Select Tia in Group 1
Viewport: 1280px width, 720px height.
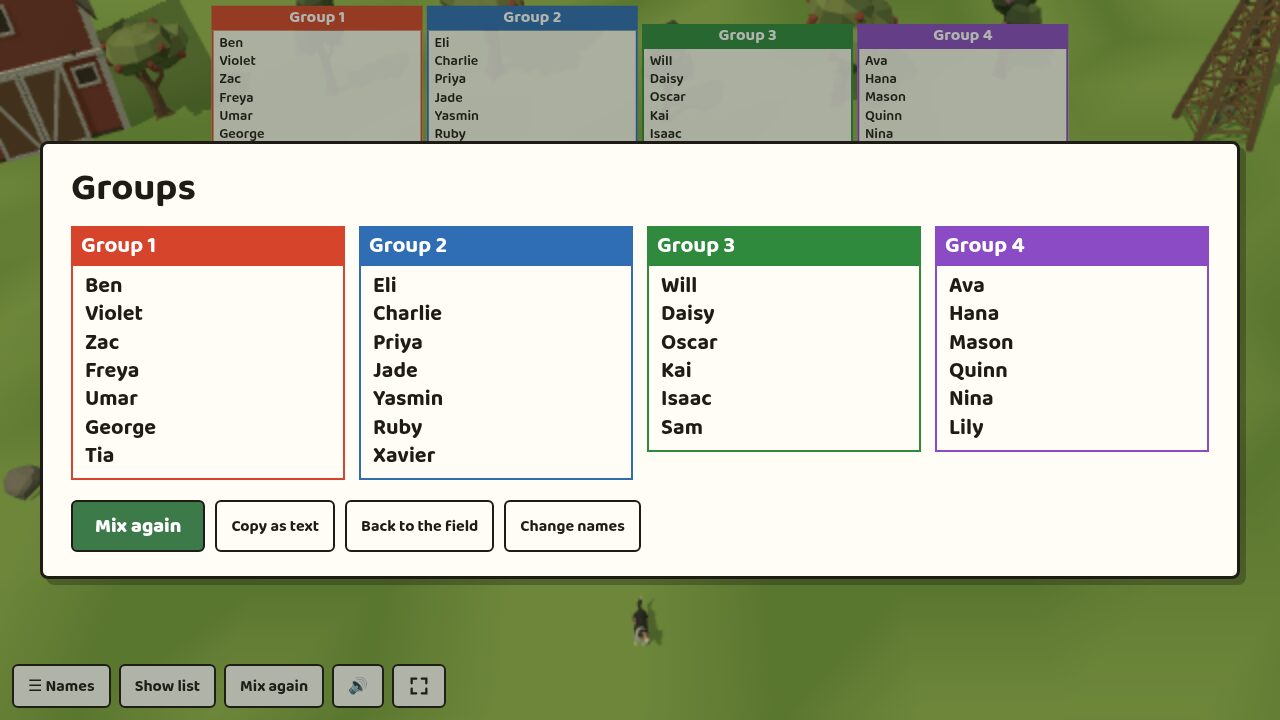100,455
